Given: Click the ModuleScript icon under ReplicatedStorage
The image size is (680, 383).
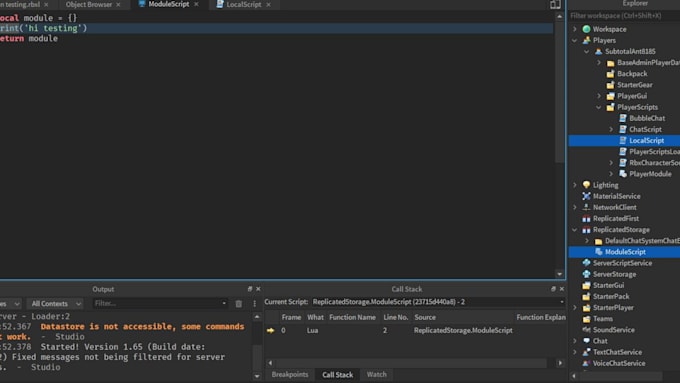Looking at the screenshot, I should coord(598,252).
